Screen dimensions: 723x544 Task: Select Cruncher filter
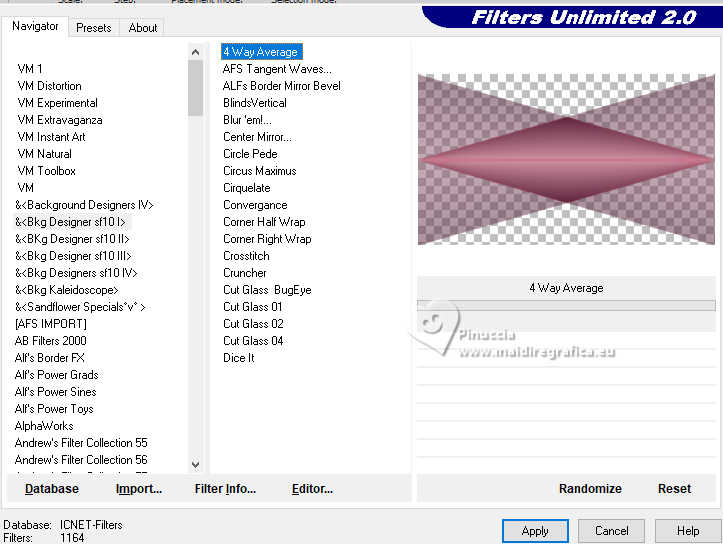click(x=244, y=273)
